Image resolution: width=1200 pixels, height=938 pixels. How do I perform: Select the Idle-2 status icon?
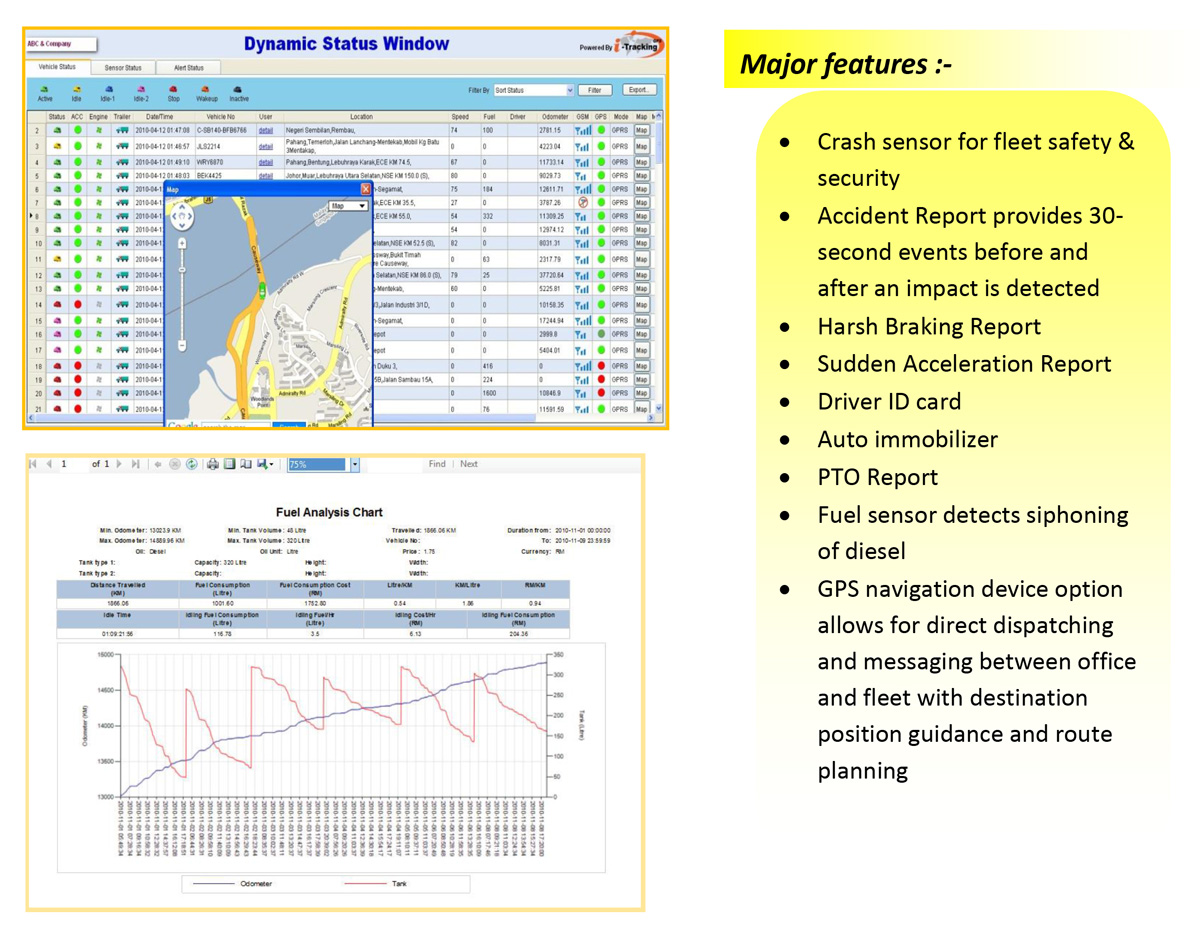pos(141,90)
